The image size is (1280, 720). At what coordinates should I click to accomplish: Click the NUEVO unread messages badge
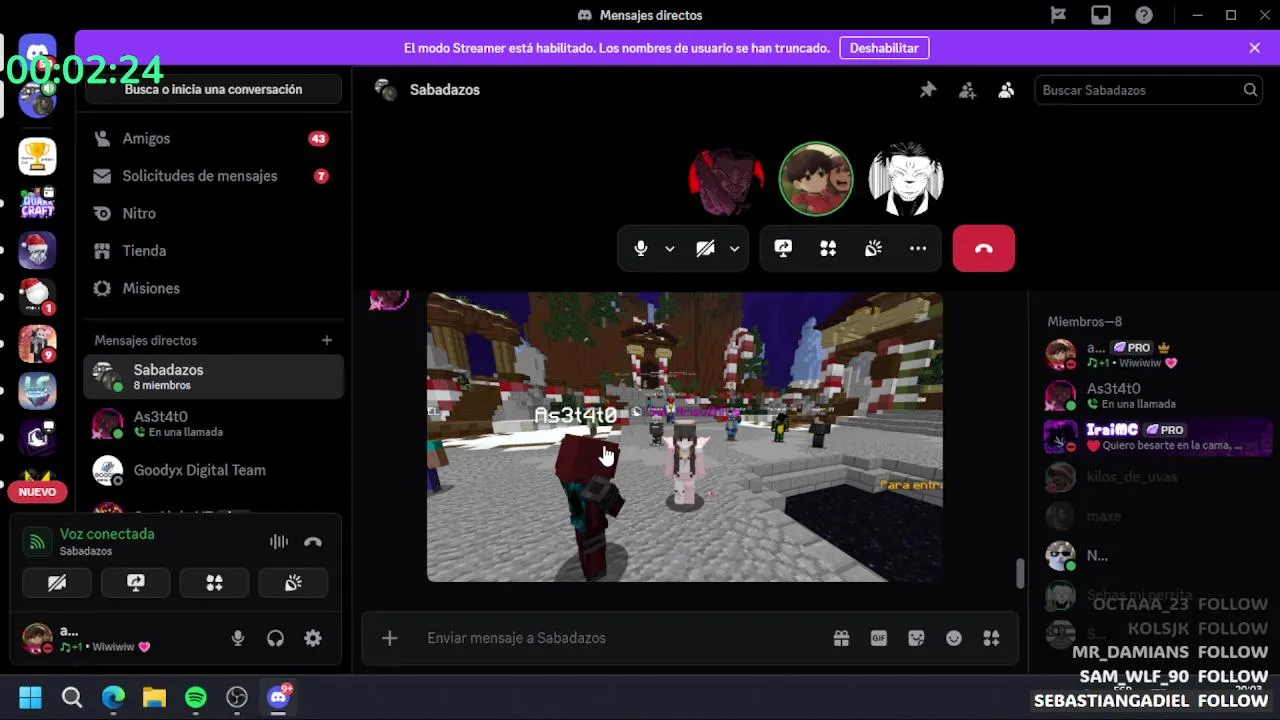[x=37, y=492]
